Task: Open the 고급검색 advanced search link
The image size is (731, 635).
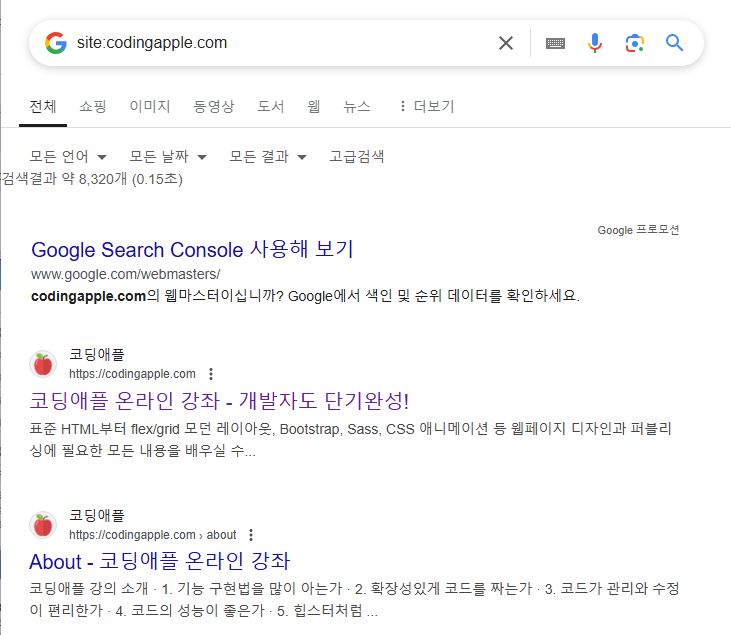Action: 357,157
